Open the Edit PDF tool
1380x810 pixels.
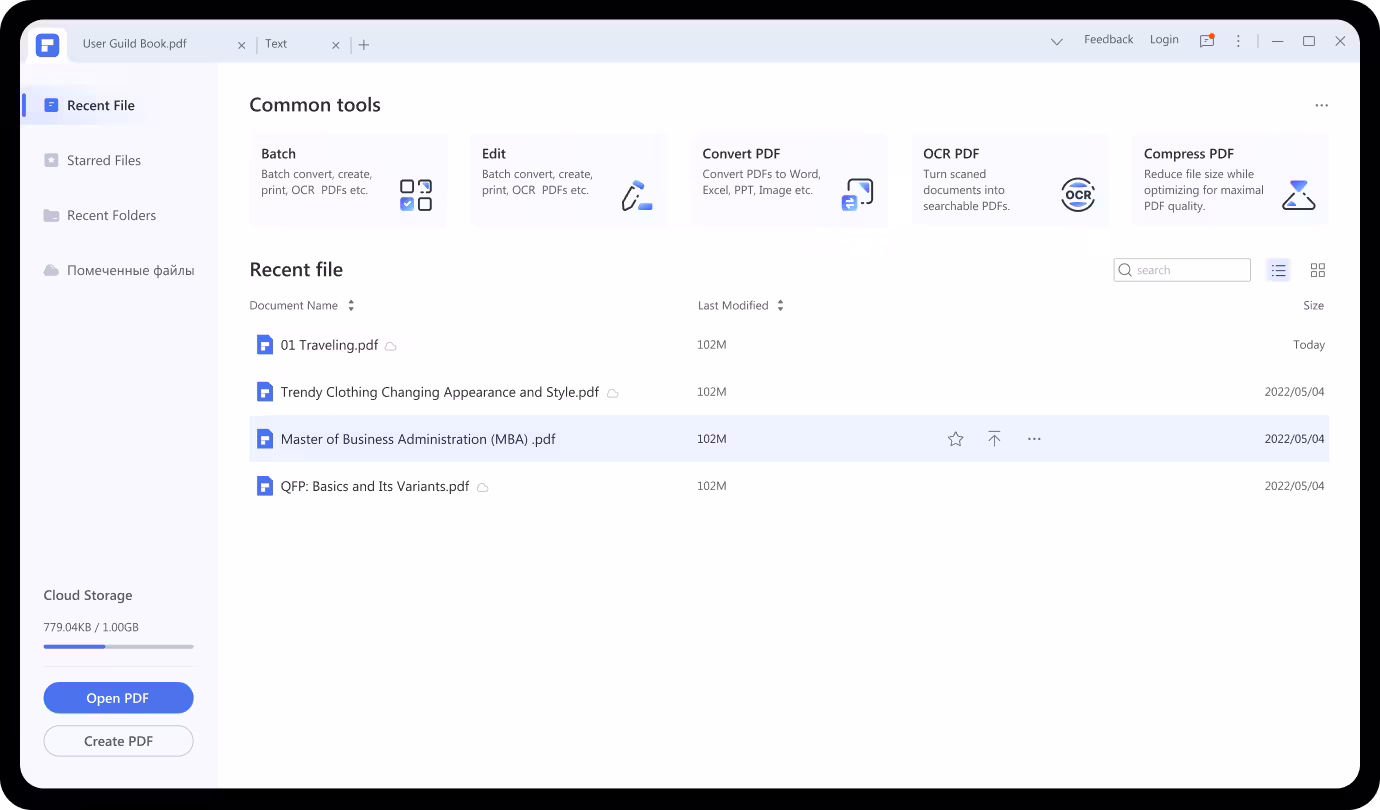pyautogui.click(x=568, y=180)
